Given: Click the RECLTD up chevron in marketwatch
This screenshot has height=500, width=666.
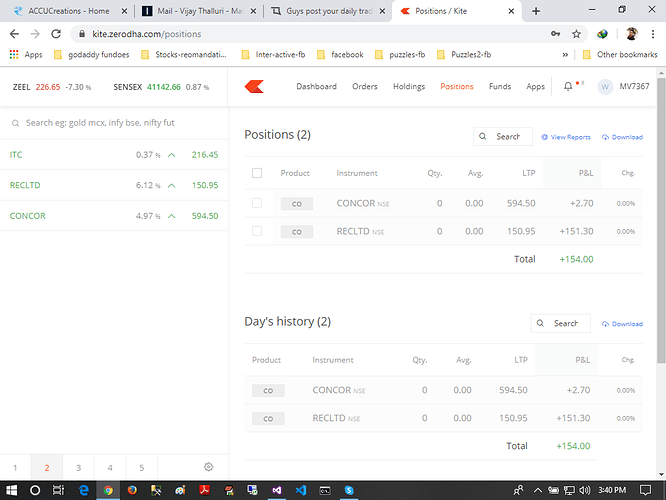Looking at the screenshot, I should 172,185.
